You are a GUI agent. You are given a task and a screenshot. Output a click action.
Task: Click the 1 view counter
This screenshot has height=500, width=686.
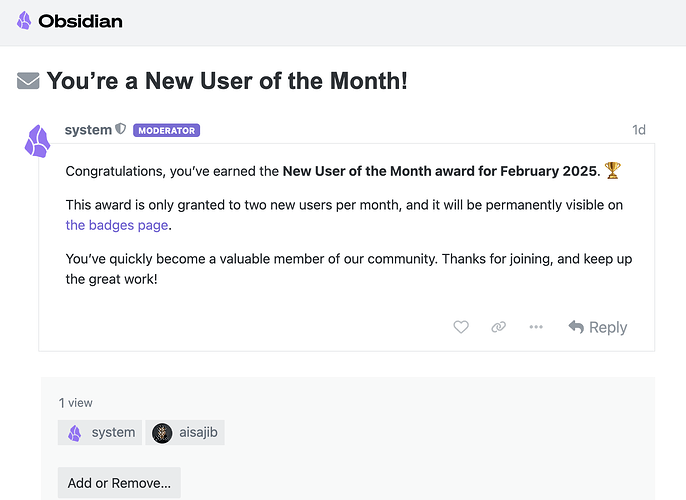[76, 403]
